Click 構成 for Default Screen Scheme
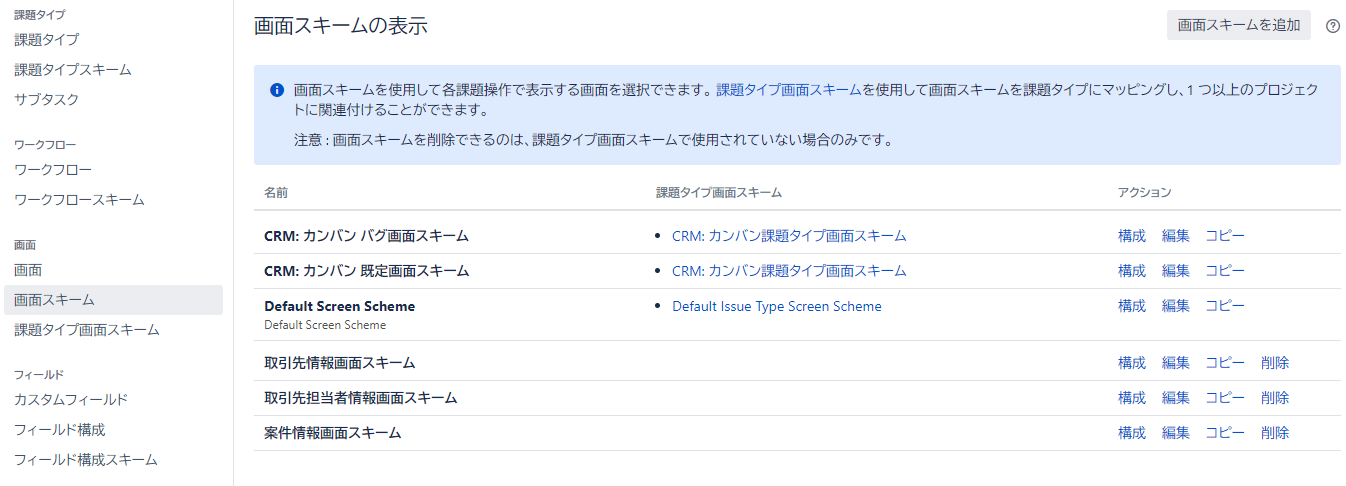The height and width of the screenshot is (486, 1346). point(1132,306)
